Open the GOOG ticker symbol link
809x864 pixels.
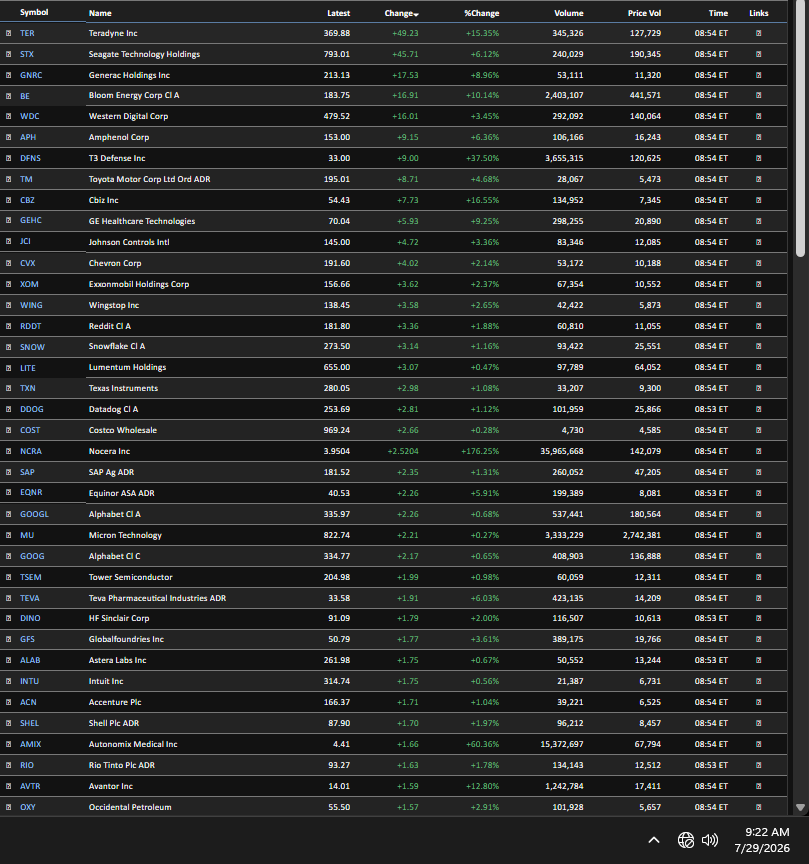click(x=32, y=556)
